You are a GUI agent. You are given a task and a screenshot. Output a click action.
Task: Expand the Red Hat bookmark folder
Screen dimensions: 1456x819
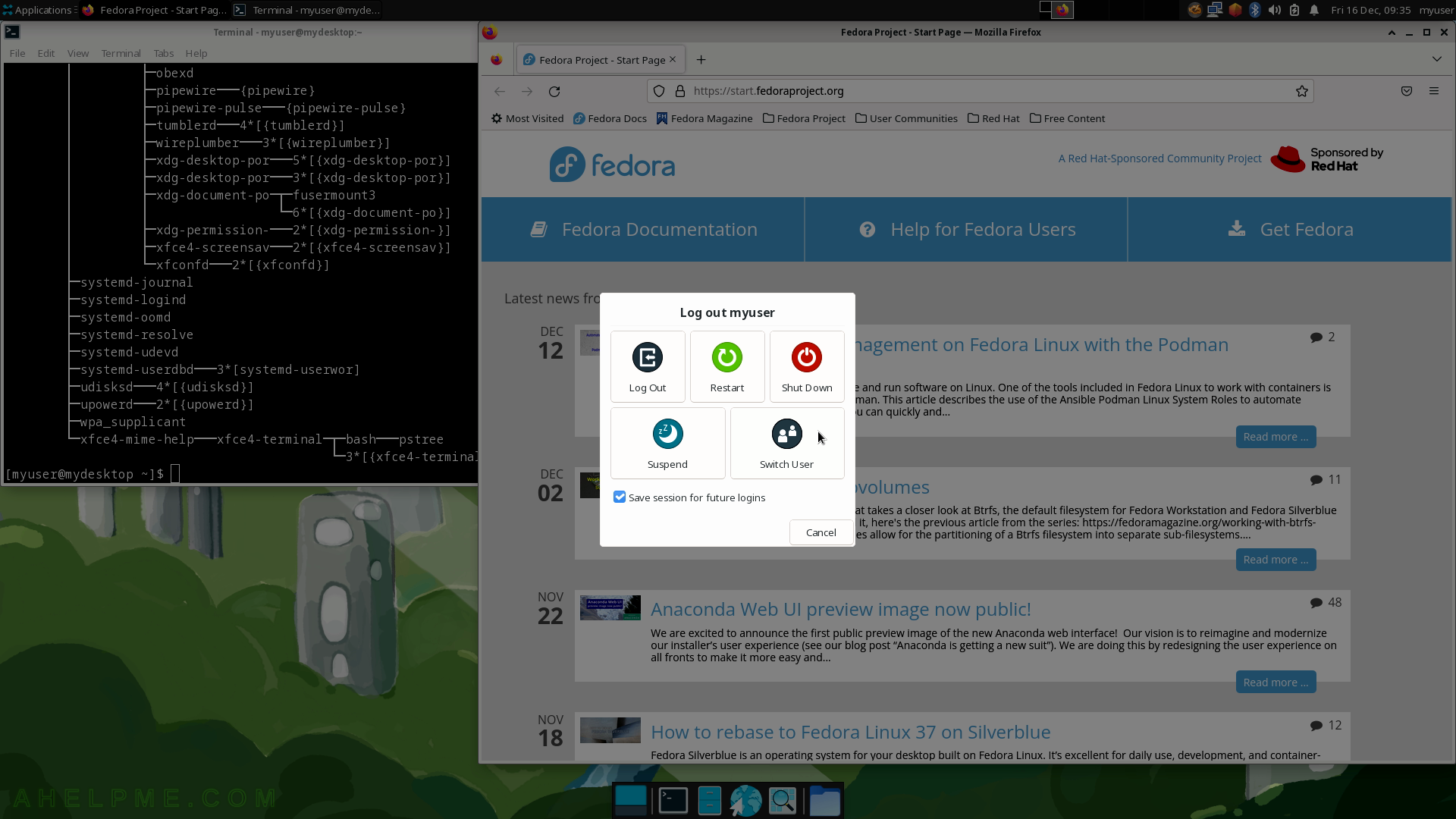(994, 118)
